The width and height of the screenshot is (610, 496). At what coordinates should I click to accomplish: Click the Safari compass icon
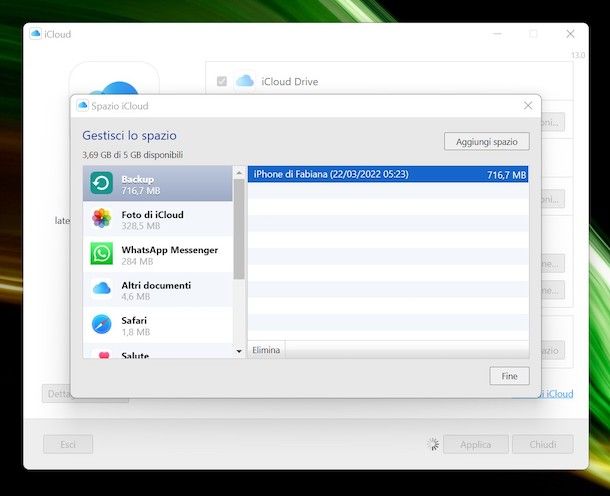click(x=102, y=324)
